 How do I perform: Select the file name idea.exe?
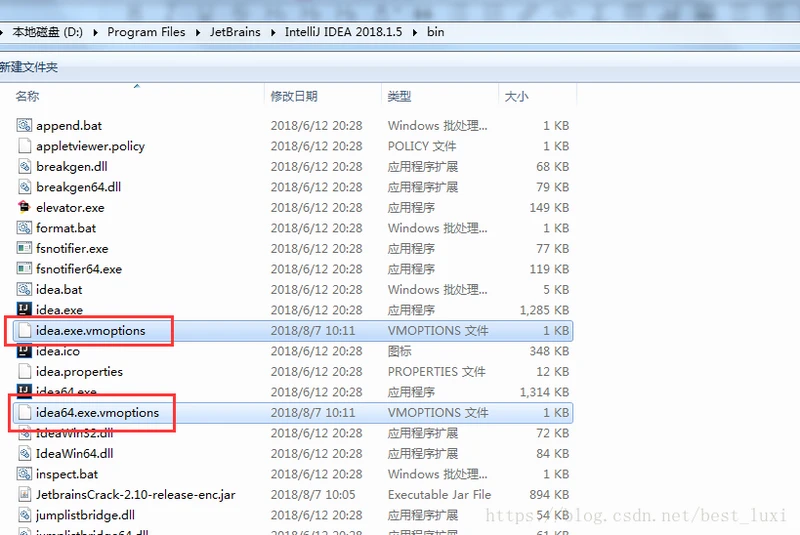59,310
